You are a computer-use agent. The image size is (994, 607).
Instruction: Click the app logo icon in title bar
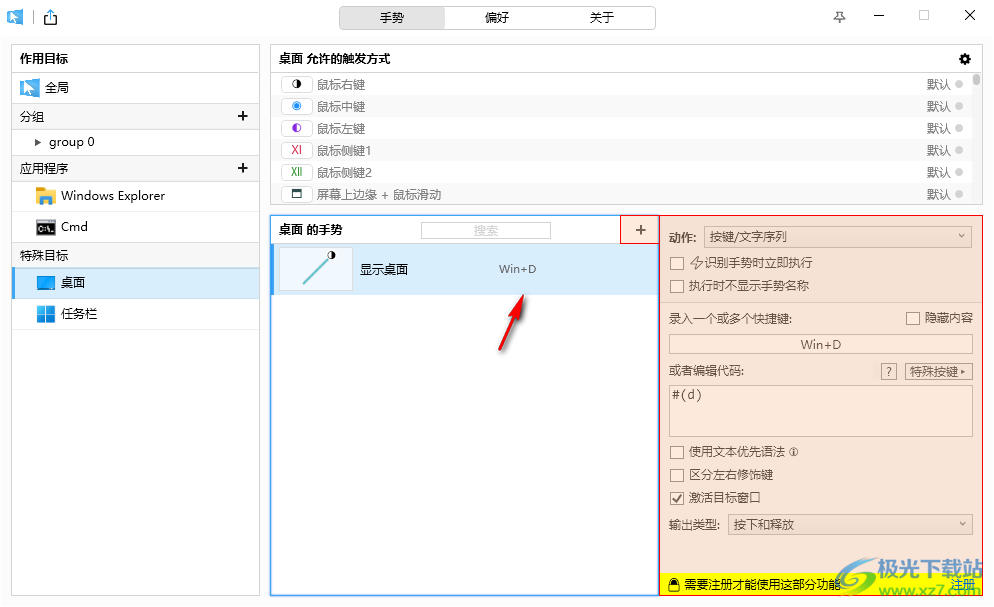(15, 17)
